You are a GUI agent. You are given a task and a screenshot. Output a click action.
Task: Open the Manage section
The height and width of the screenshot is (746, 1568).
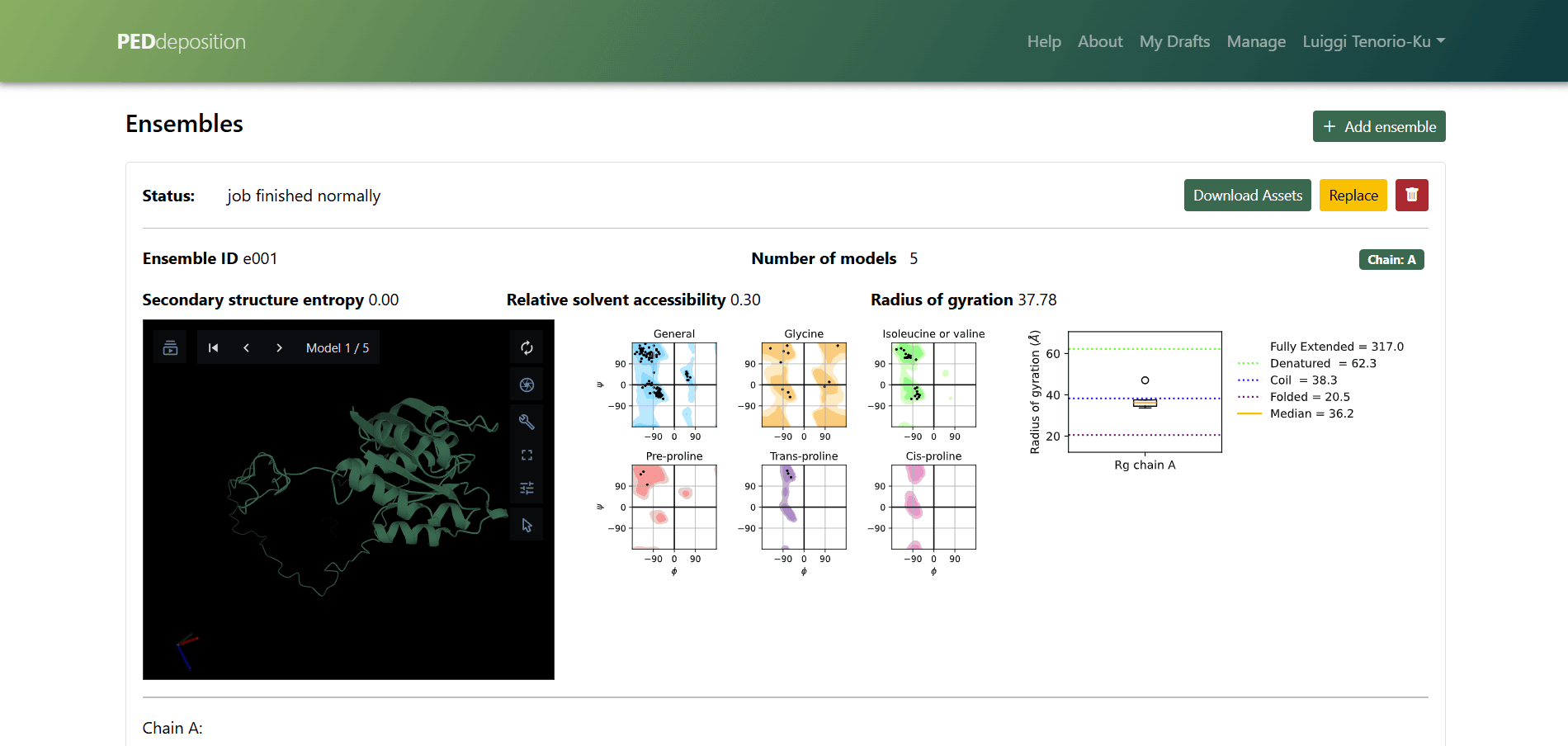coord(1255,40)
